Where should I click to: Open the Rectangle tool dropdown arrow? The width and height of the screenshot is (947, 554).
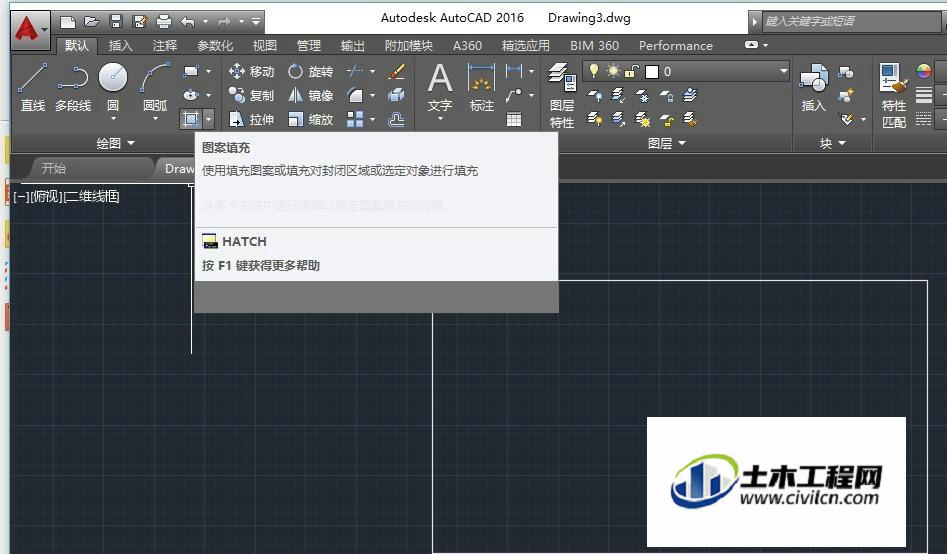(x=208, y=71)
